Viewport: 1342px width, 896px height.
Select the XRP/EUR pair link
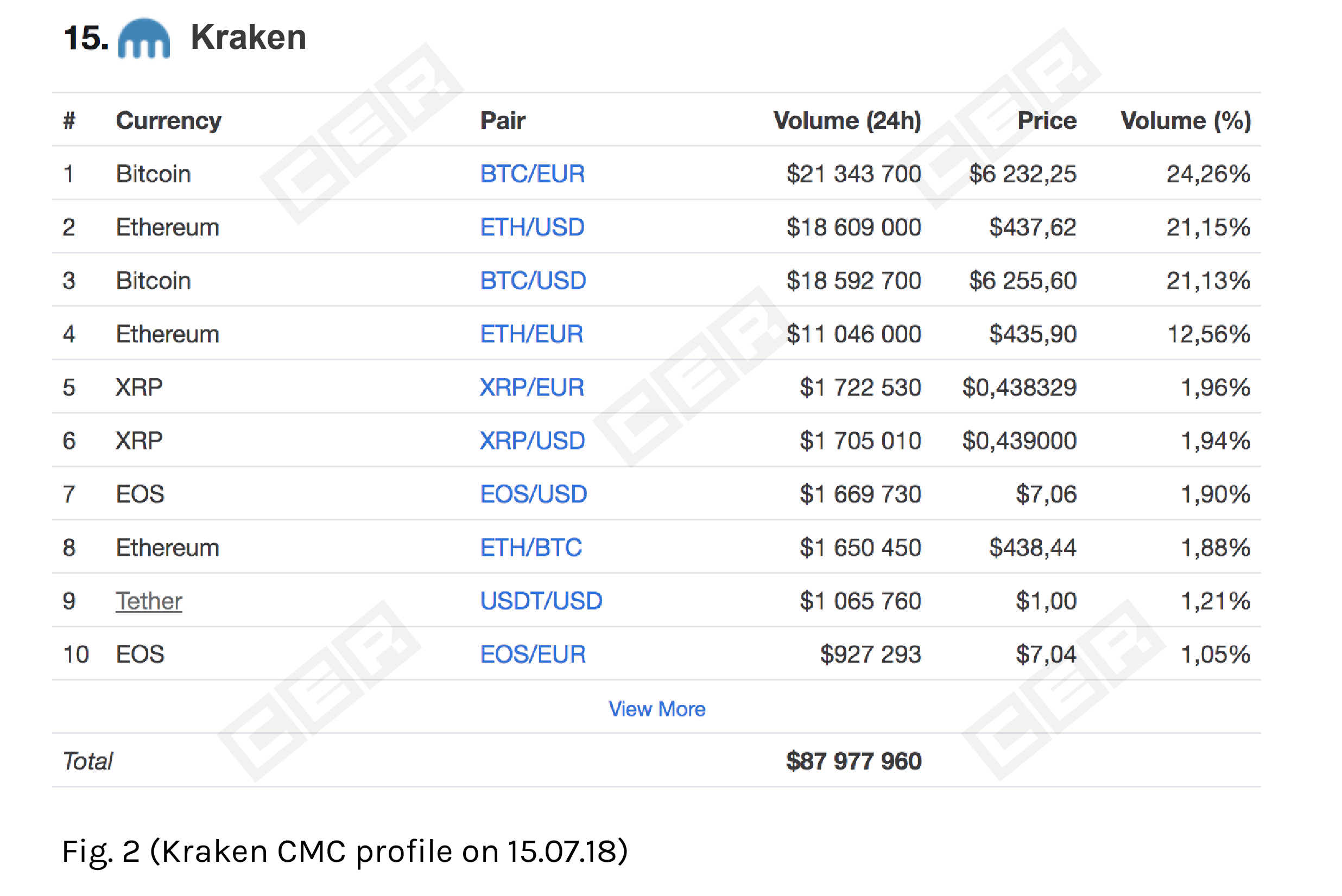click(532, 387)
